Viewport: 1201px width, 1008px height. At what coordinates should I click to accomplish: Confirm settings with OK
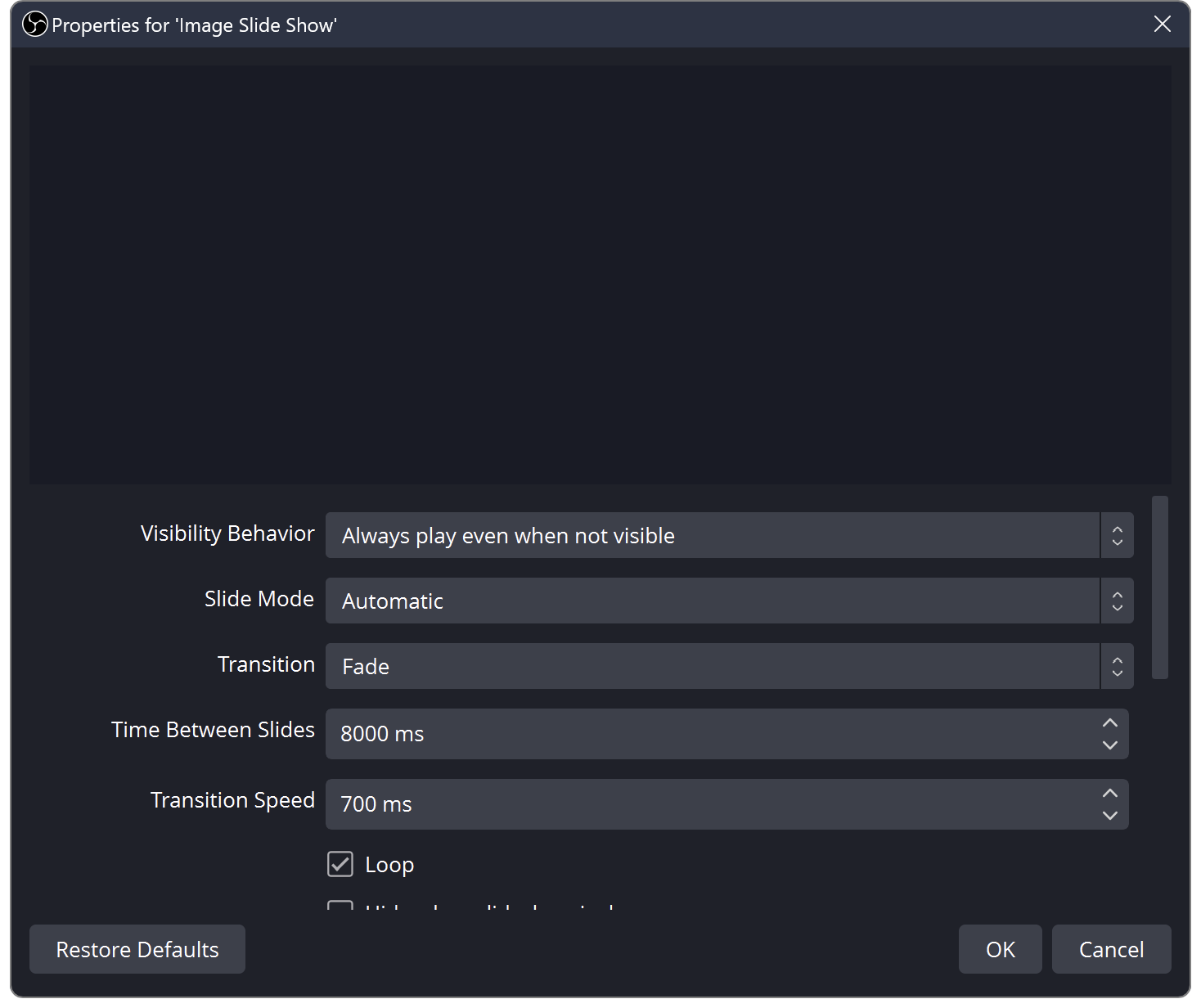(x=1000, y=949)
